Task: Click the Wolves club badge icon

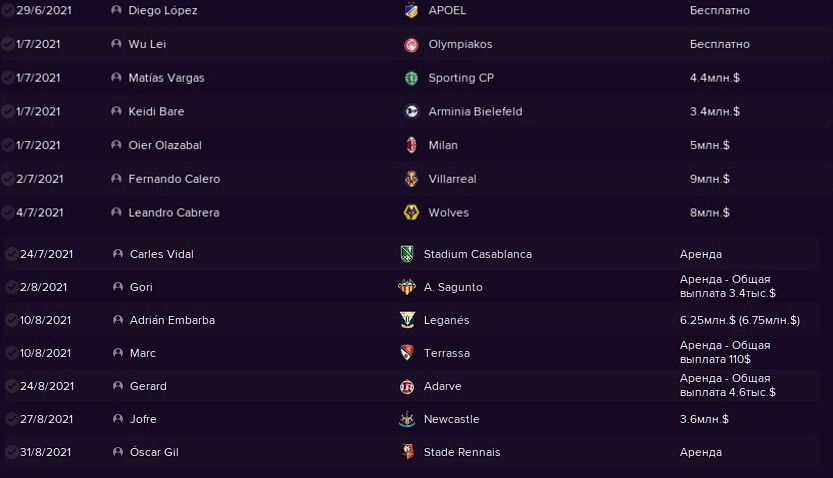Action: tap(410, 212)
